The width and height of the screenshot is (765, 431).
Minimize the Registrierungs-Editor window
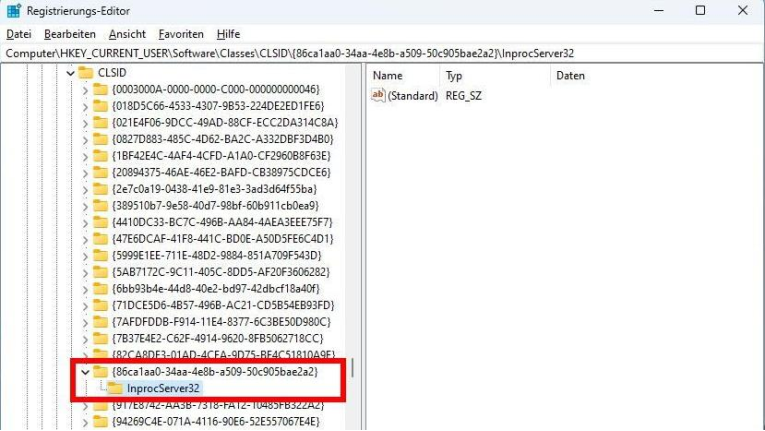pyautogui.click(x=659, y=11)
